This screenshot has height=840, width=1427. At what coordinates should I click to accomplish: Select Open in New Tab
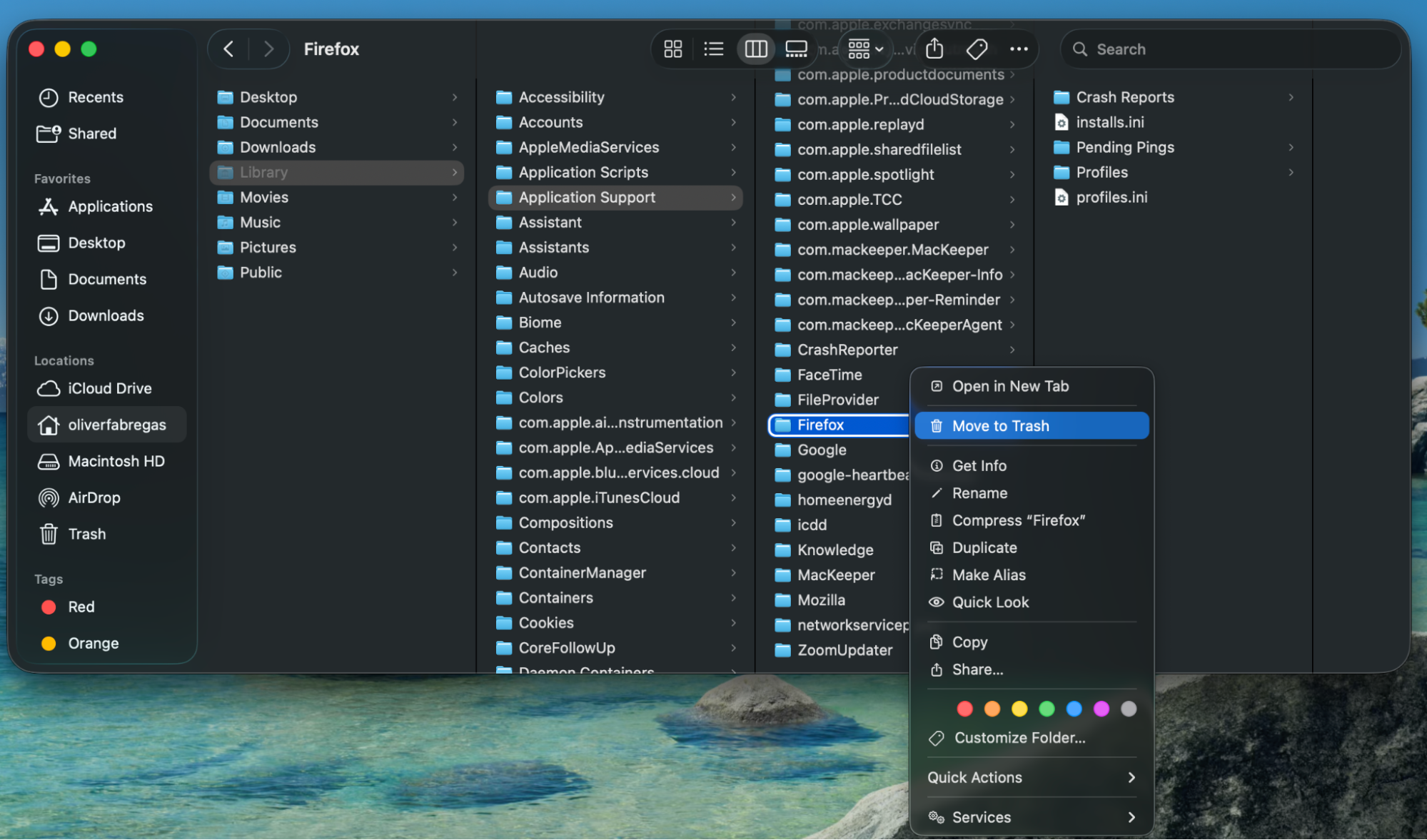[x=1010, y=386]
